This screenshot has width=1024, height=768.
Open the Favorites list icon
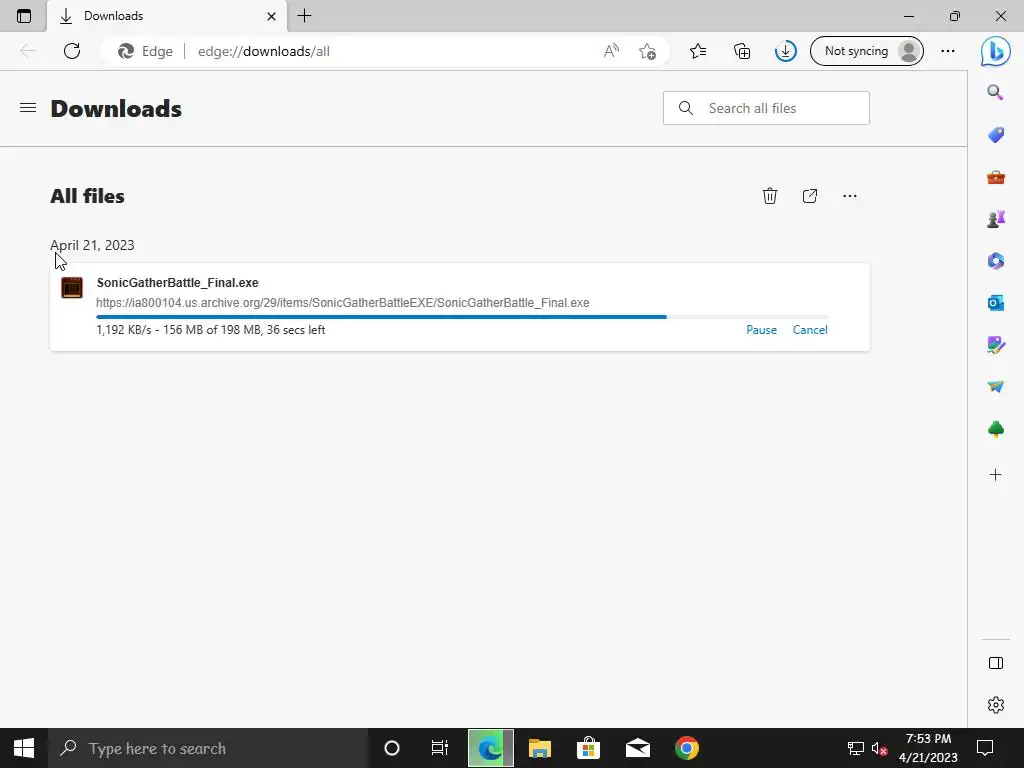(698, 51)
